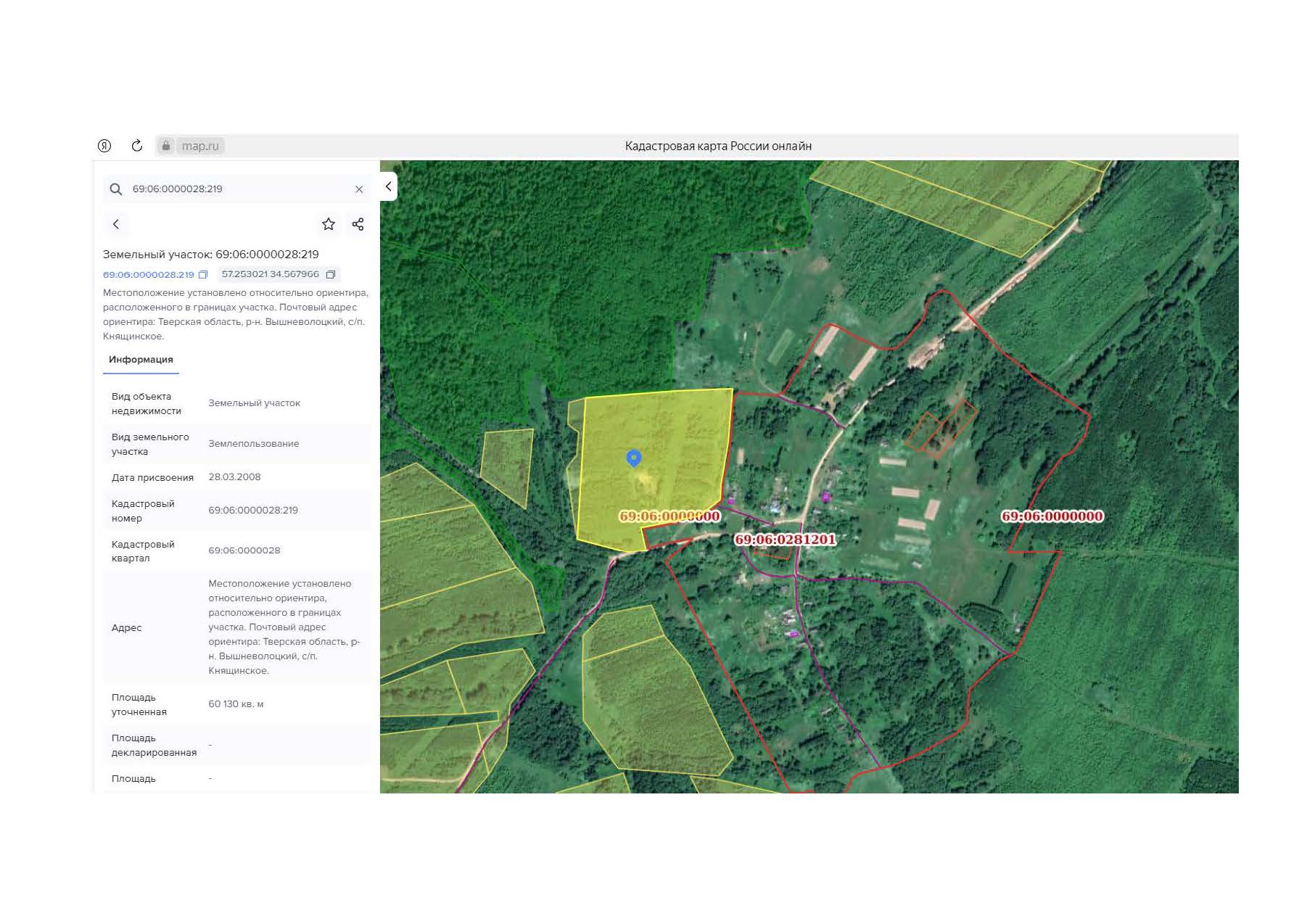
Task: Go back with the left arrow icon
Action: [116, 224]
